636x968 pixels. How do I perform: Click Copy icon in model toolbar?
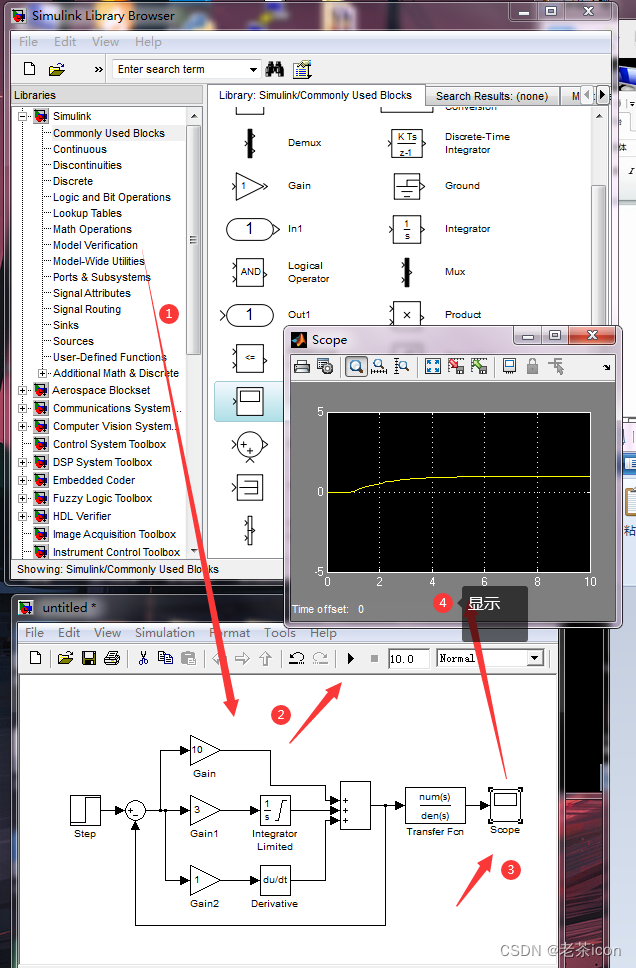tap(165, 659)
